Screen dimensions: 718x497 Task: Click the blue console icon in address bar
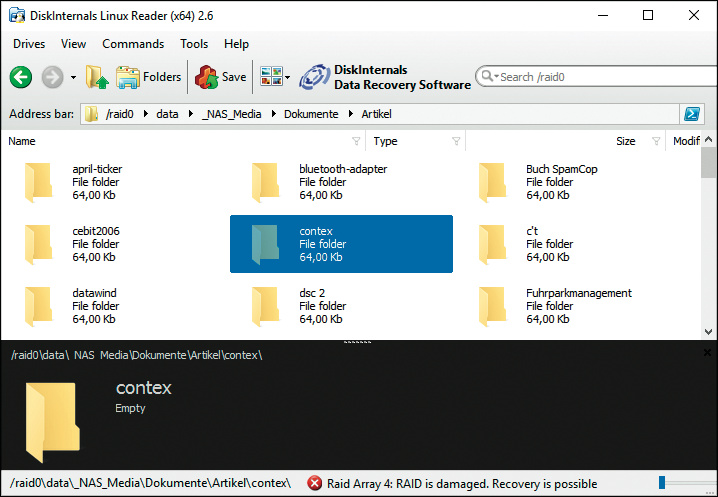tap(691, 114)
